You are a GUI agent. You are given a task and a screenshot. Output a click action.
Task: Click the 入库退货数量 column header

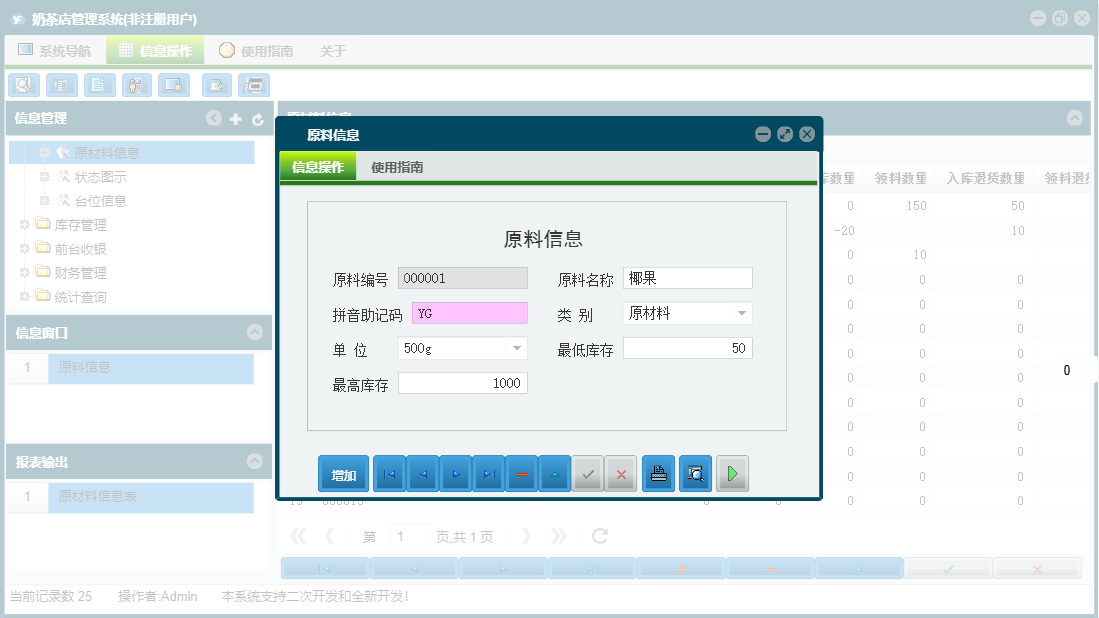tap(985, 179)
